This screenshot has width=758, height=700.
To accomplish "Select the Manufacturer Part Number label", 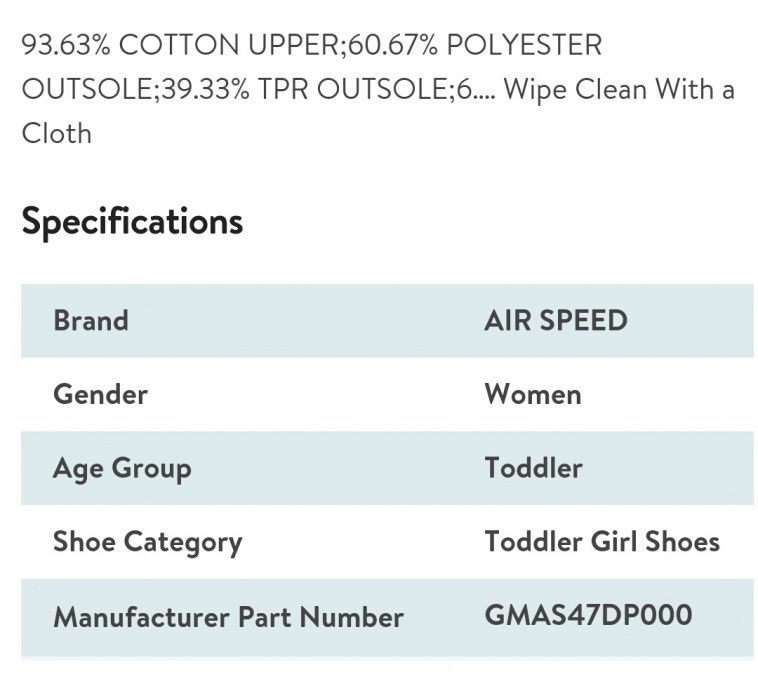I will pos(228,616).
